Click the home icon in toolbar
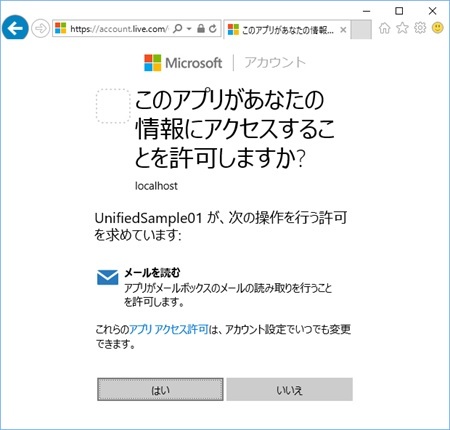 click(x=384, y=28)
